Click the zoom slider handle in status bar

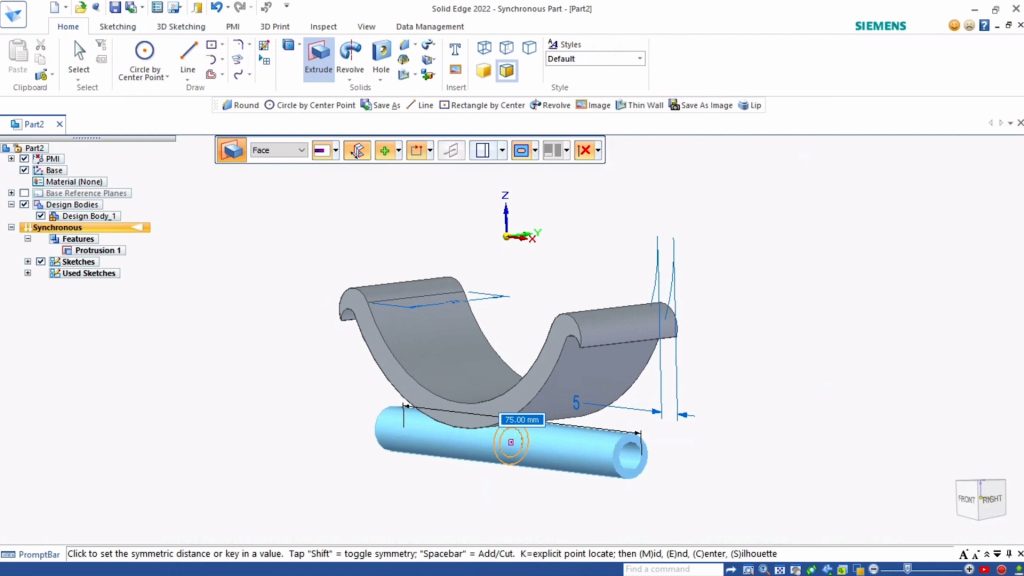click(x=907, y=569)
